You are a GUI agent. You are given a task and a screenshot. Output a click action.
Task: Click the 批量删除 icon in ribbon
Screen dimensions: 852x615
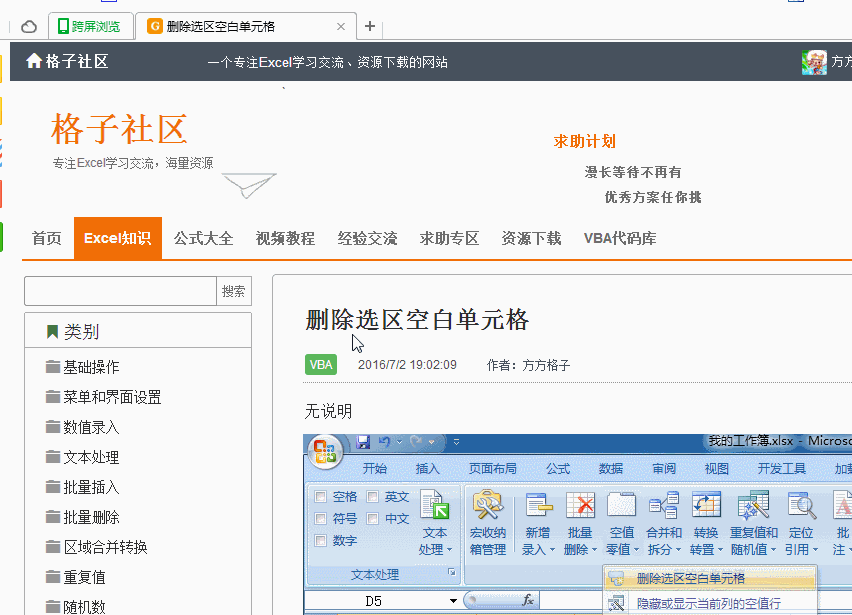(x=580, y=506)
